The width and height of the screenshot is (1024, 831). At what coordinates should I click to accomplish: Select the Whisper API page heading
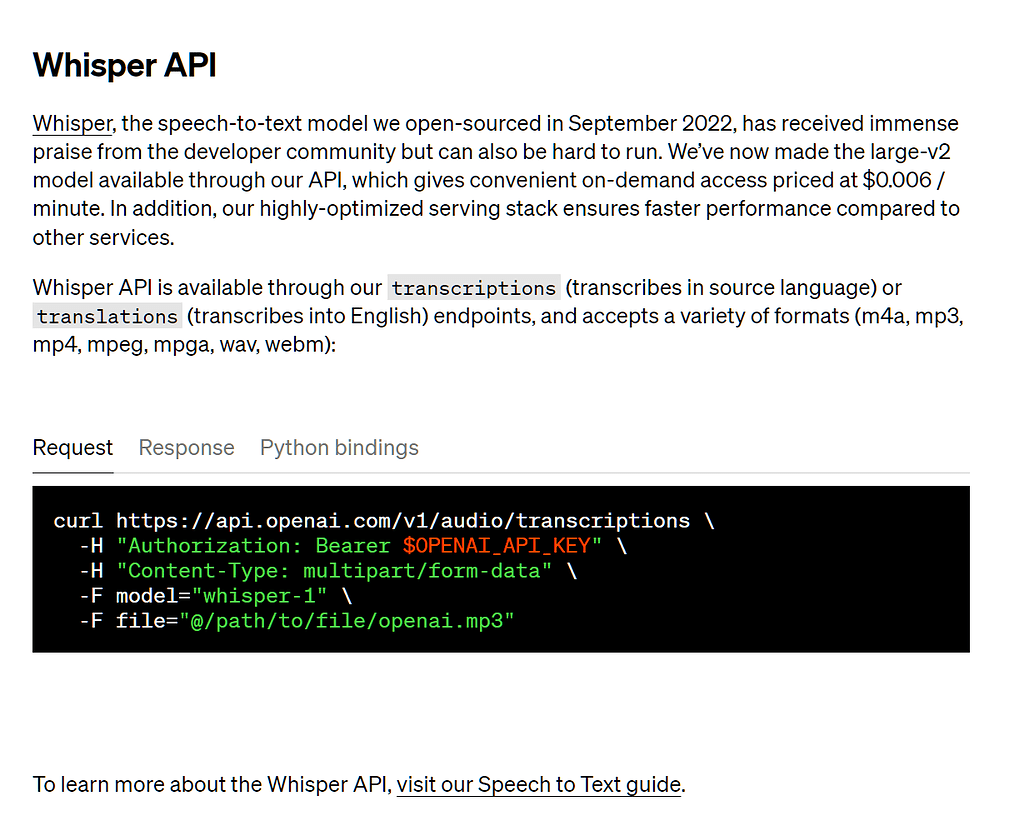[123, 65]
